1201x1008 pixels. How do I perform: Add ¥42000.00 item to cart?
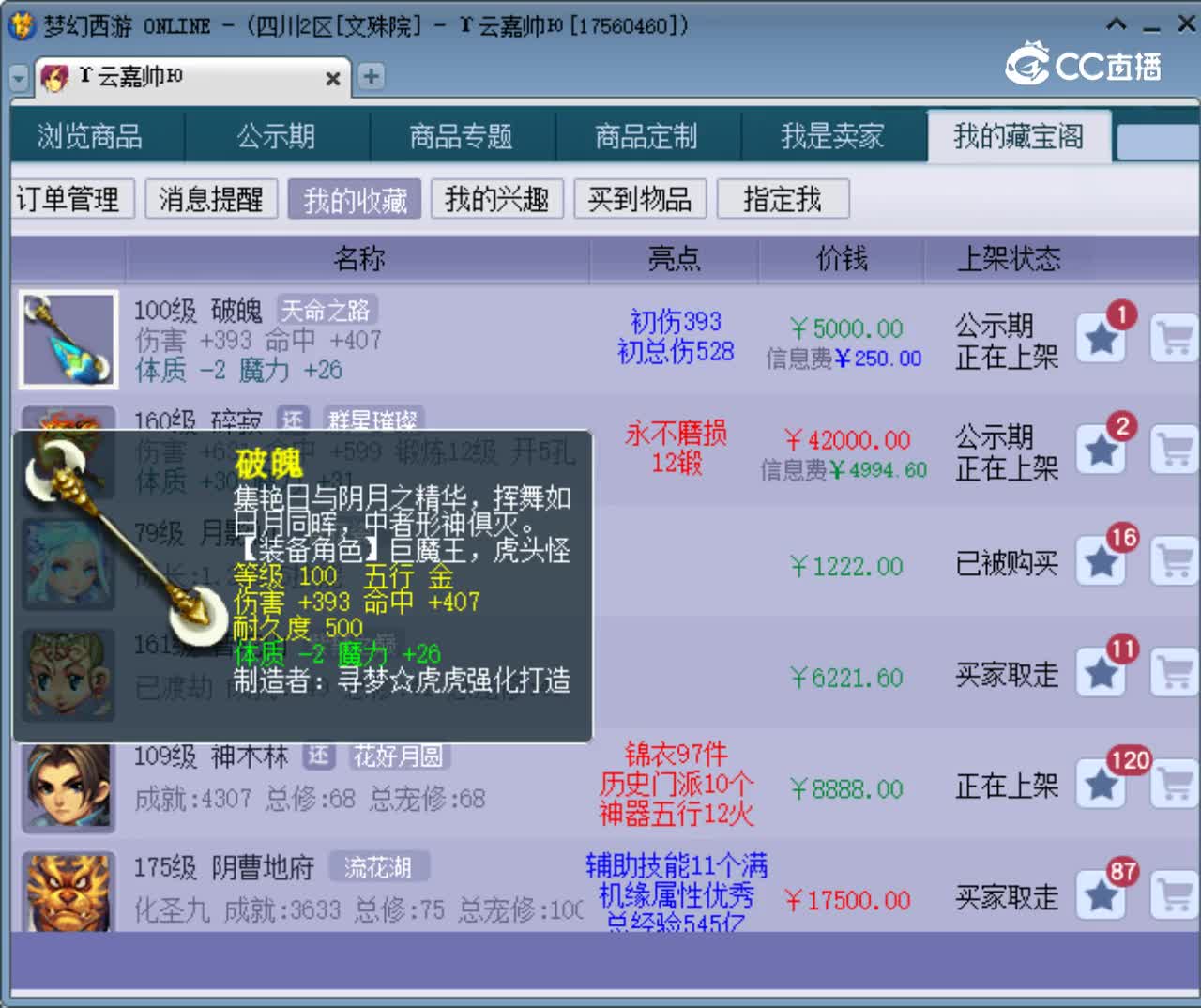1174,451
